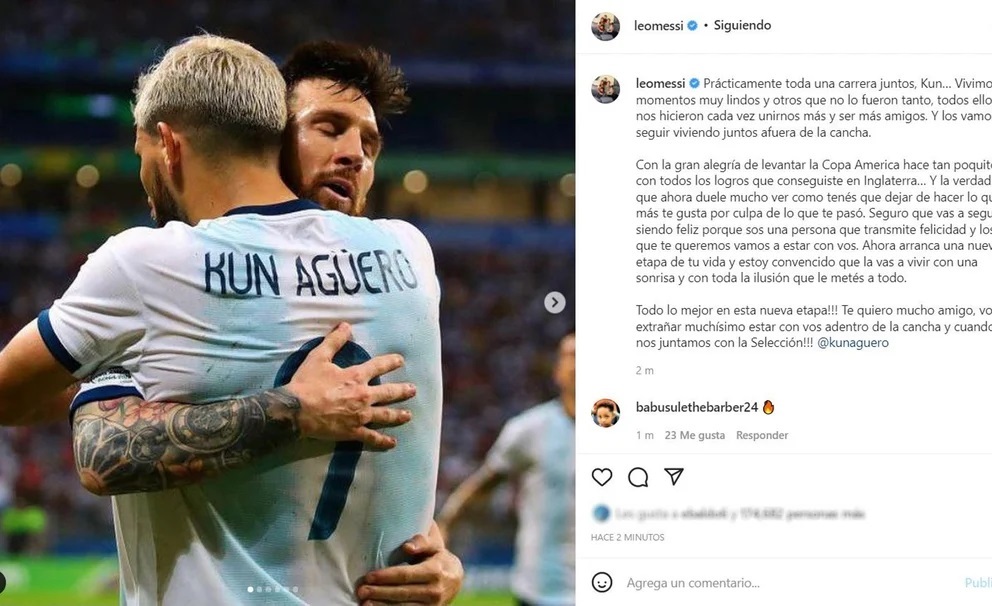Open leomessi profile picture in header
Screen dimensions: 992x606
point(605,26)
